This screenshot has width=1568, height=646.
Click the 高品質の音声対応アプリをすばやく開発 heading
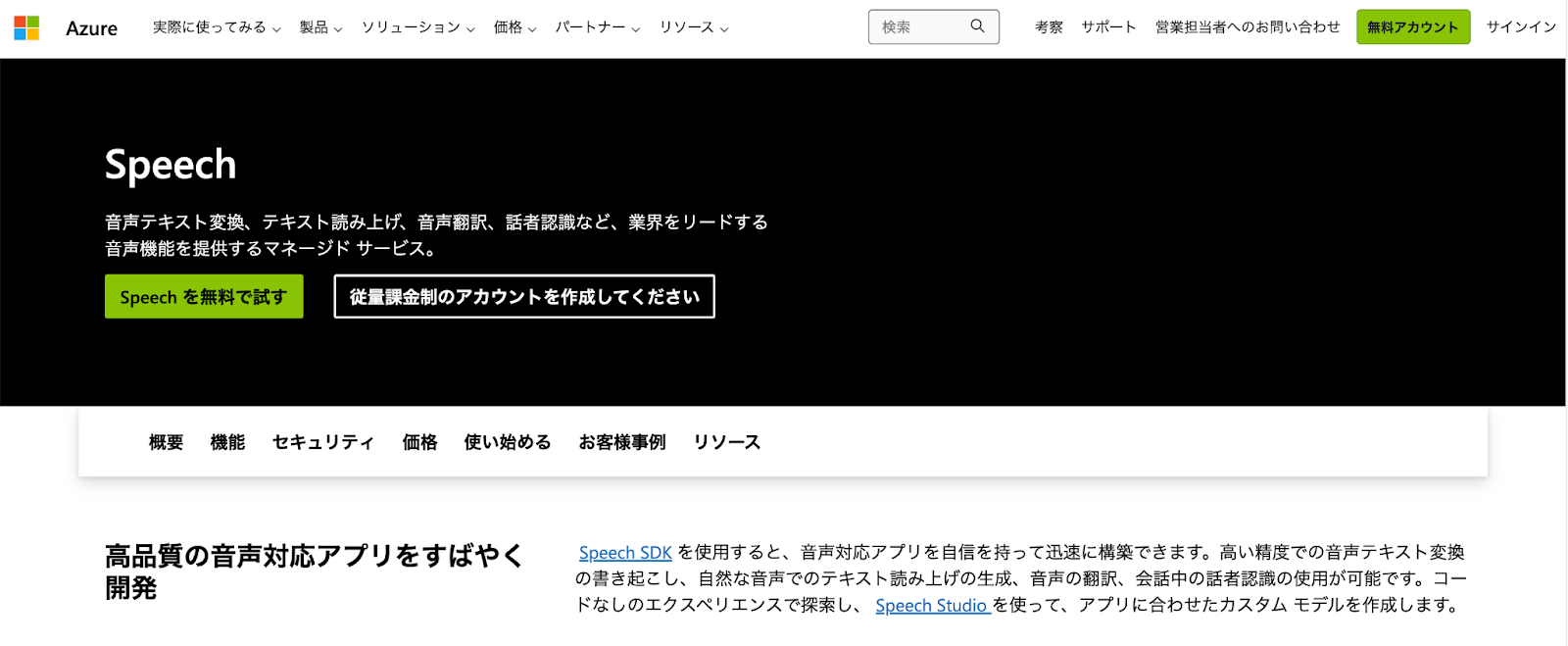tap(315, 571)
